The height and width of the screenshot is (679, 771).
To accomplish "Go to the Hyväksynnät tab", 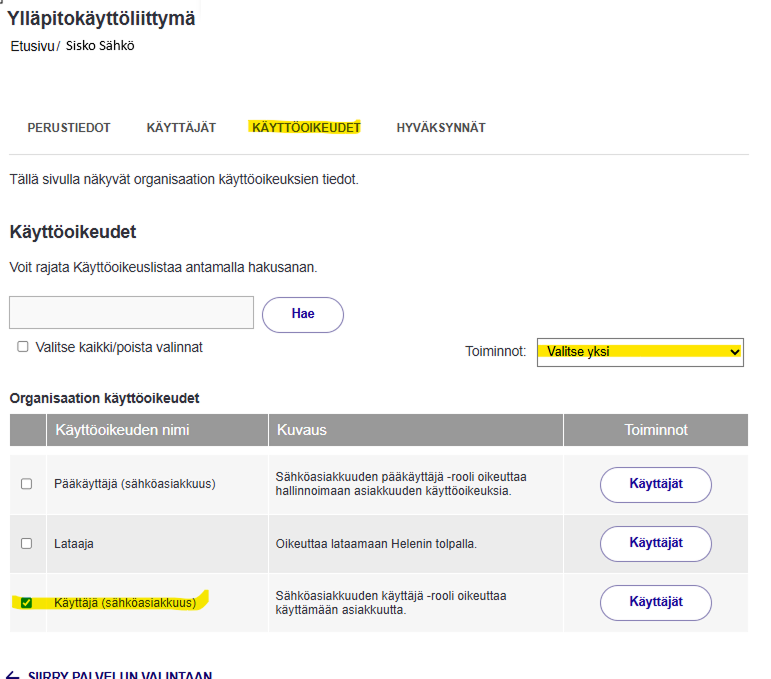I will point(441,128).
